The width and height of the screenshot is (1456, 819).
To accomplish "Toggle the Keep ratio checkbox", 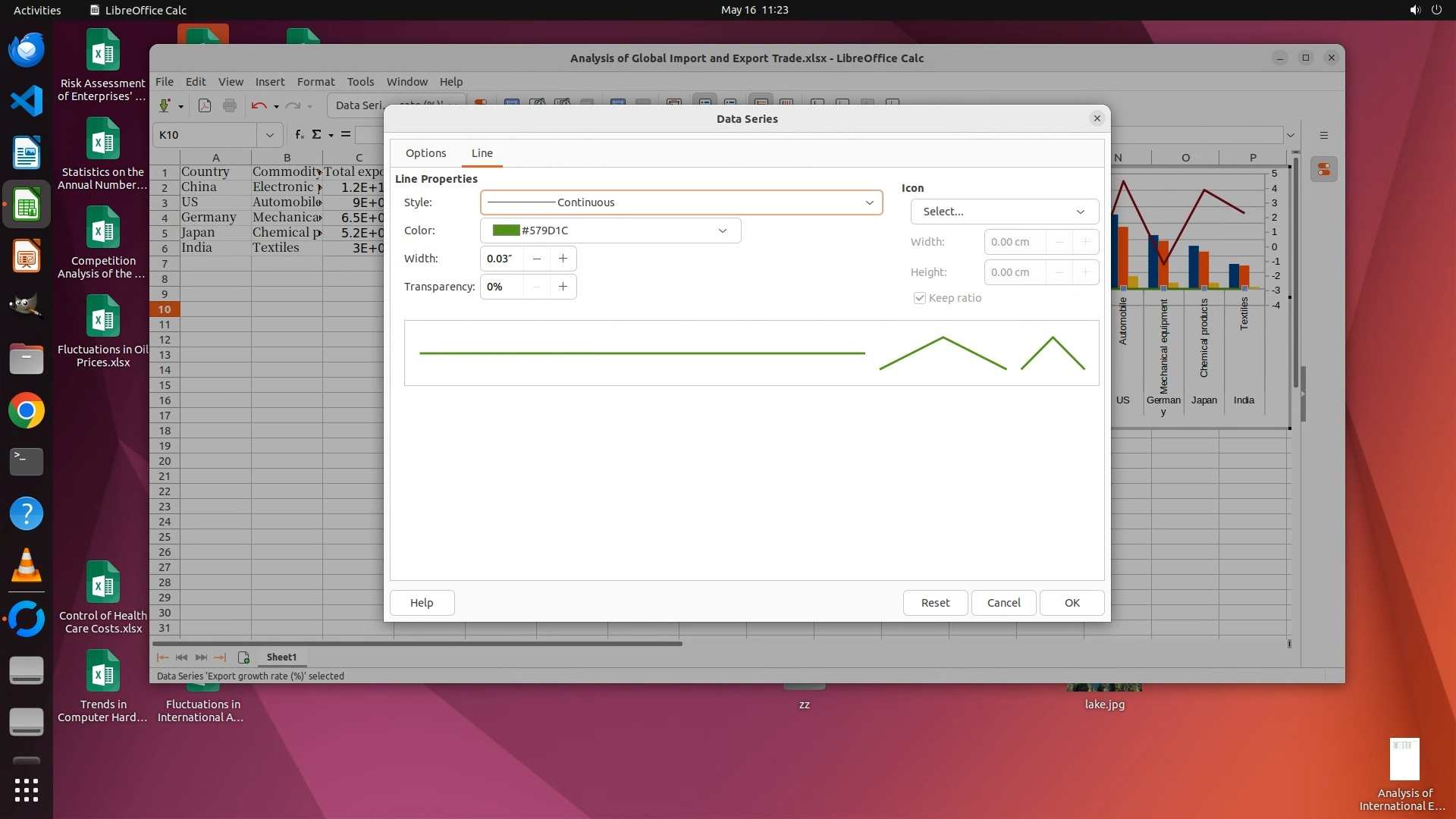I will [x=920, y=298].
